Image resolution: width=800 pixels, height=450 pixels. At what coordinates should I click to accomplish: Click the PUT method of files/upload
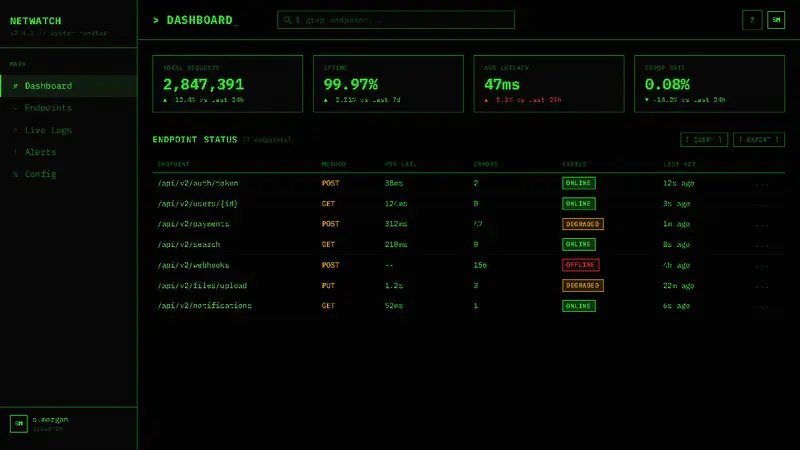pyautogui.click(x=328, y=286)
